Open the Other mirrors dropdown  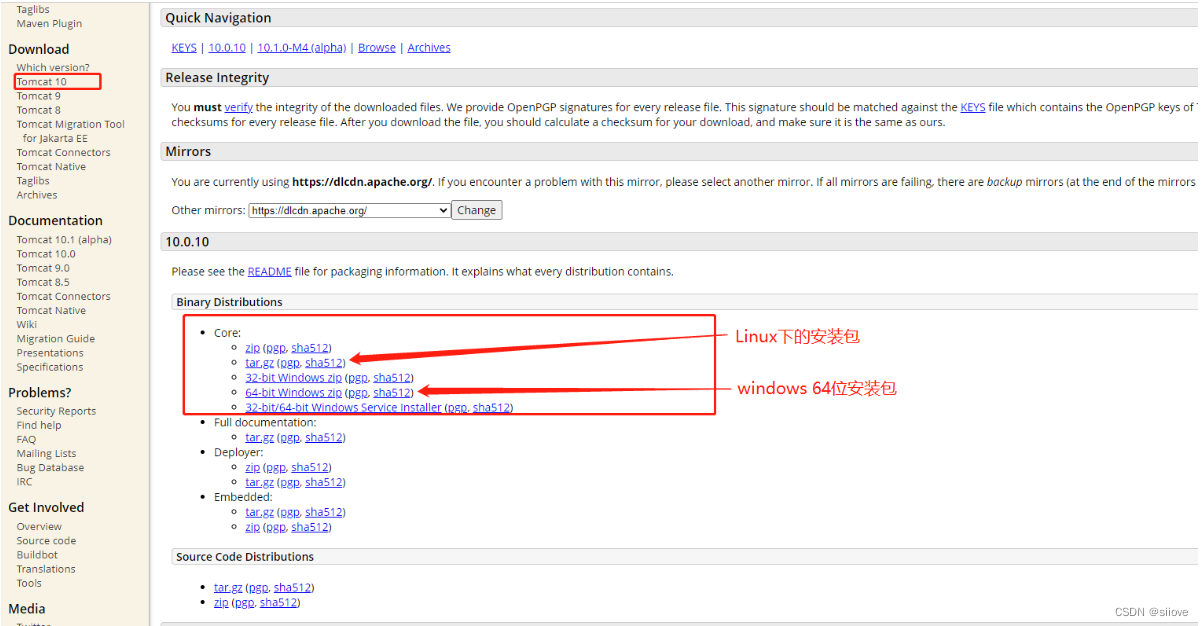(350, 211)
